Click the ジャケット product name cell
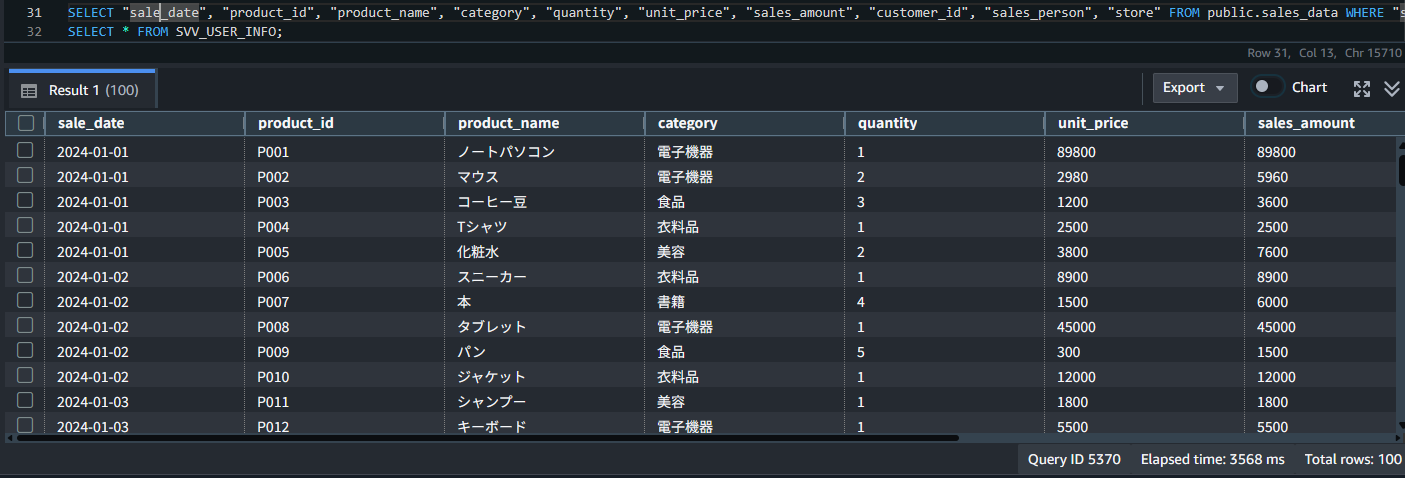Screen dimensions: 1405x478 pos(545,377)
